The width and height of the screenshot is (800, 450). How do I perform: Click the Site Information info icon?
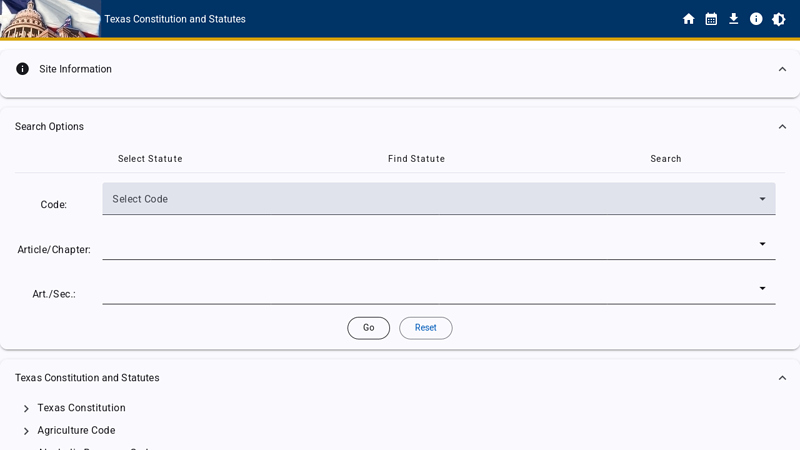(22, 69)
